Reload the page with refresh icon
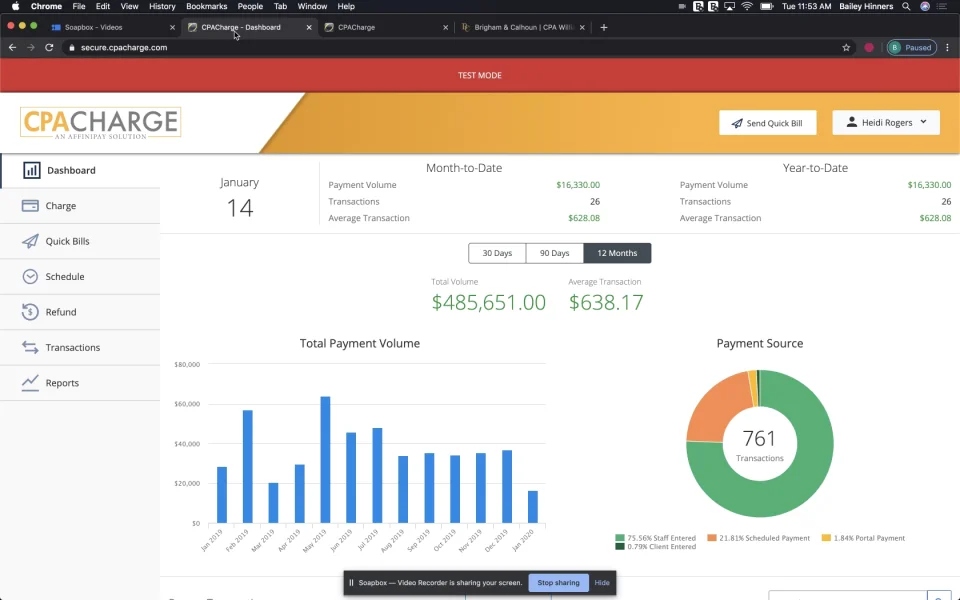 click(49, 47)
